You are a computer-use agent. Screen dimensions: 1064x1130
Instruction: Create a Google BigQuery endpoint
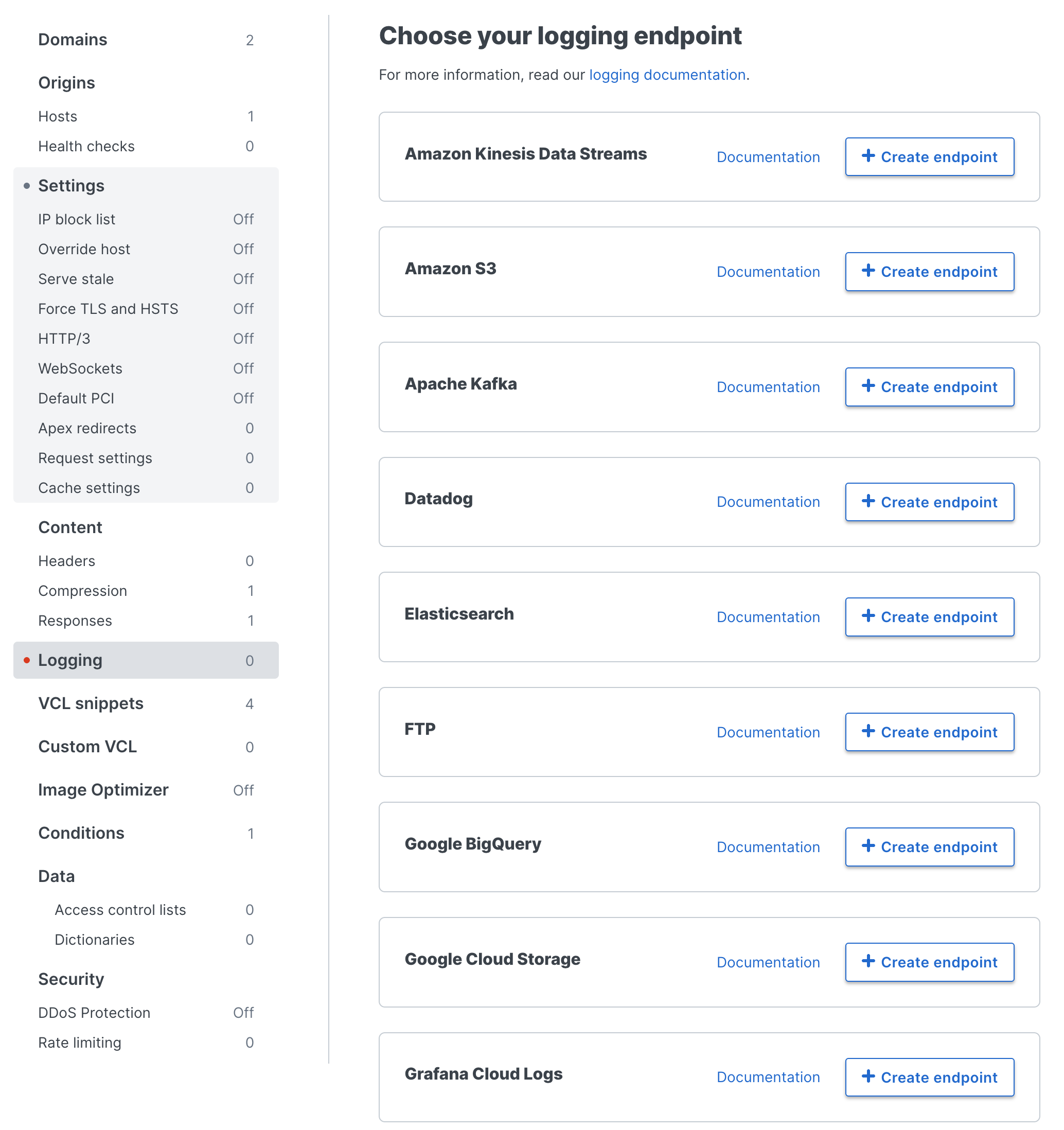point(929,846)
